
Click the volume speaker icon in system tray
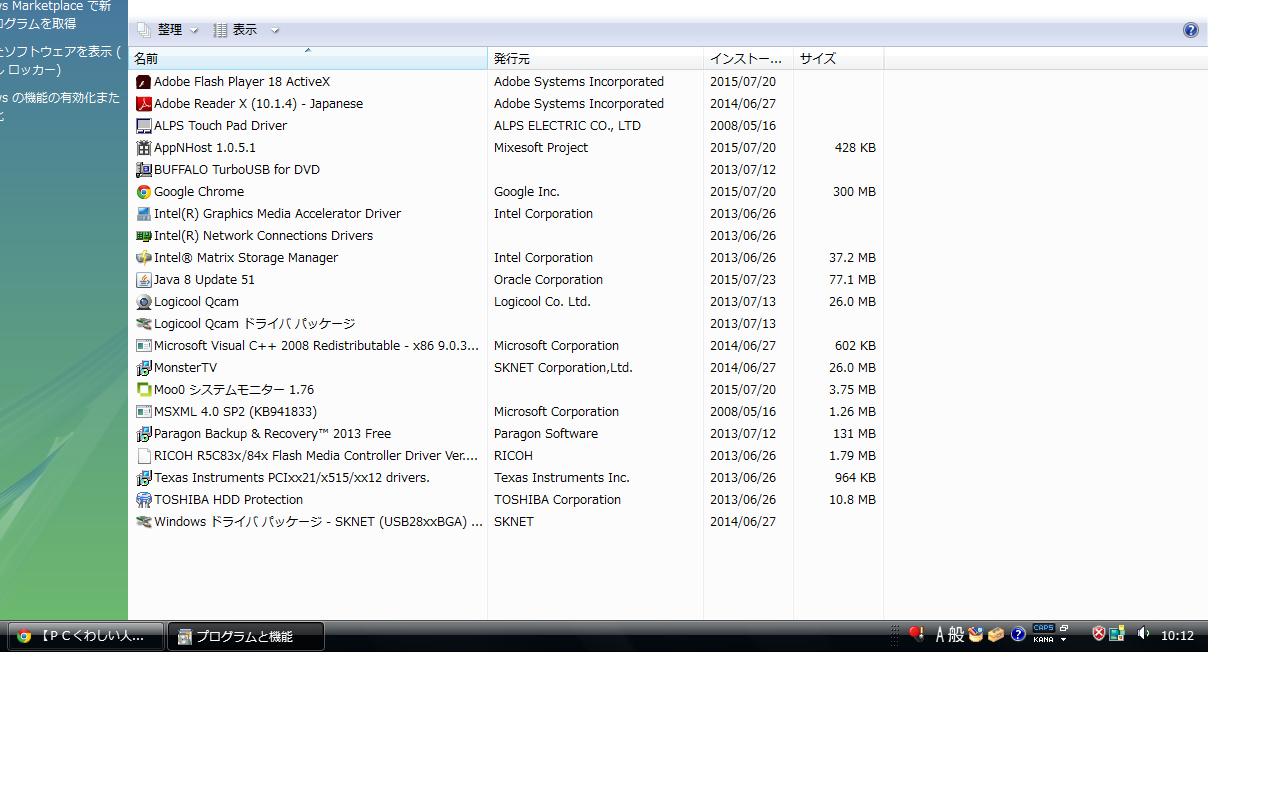click(x=1143, y=634)
